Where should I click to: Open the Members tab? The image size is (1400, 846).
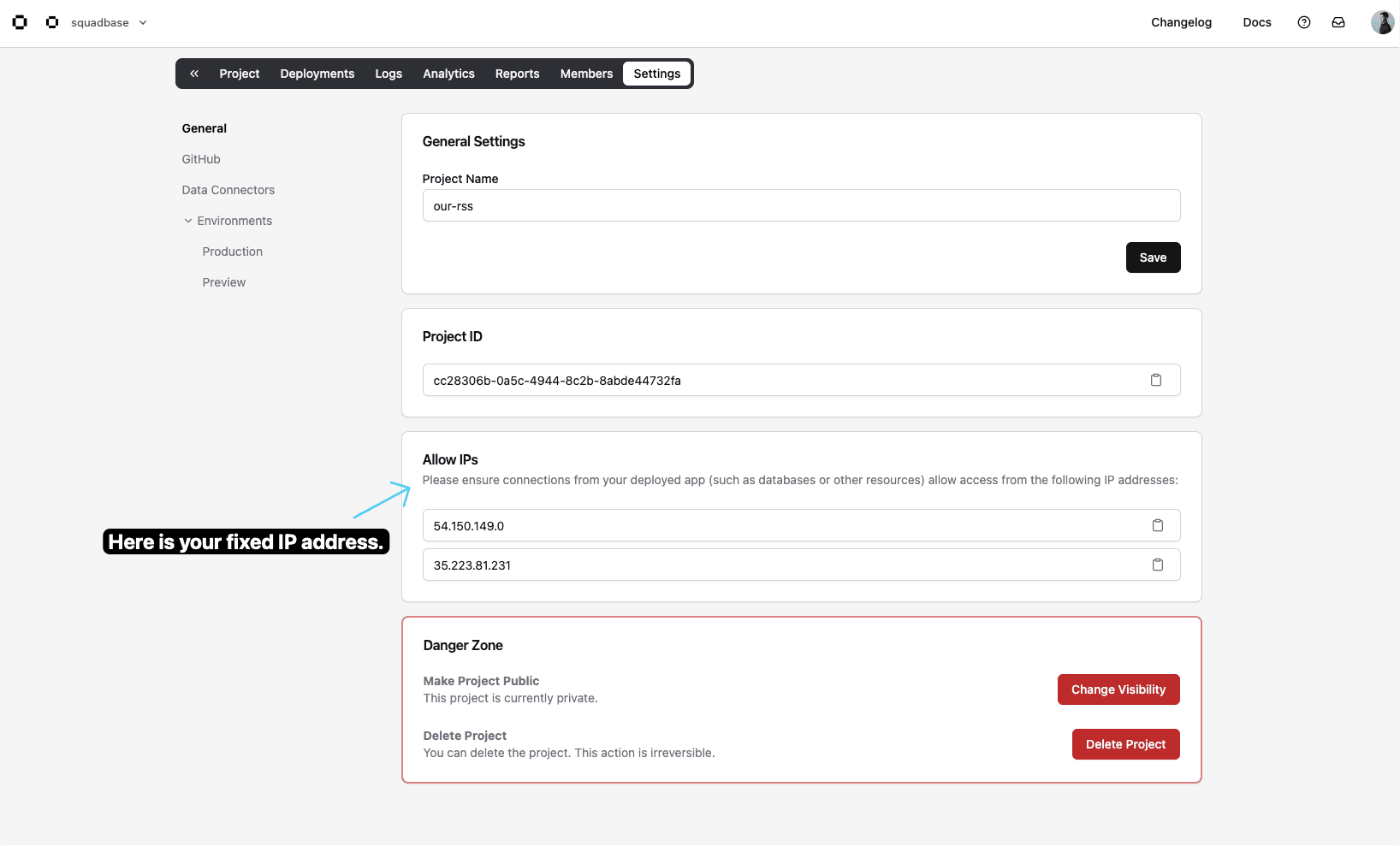click(585, 74)
